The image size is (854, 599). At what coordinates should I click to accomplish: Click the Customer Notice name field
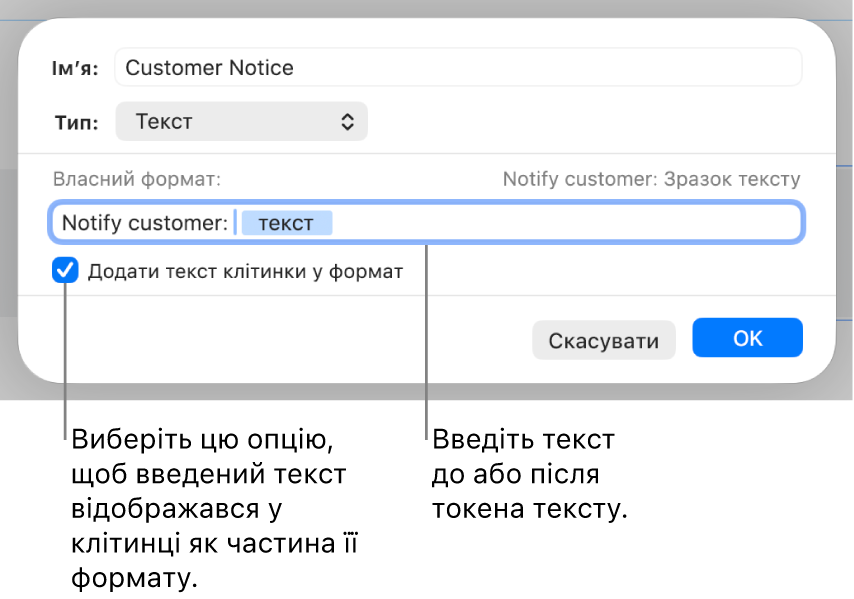point(458,68)
